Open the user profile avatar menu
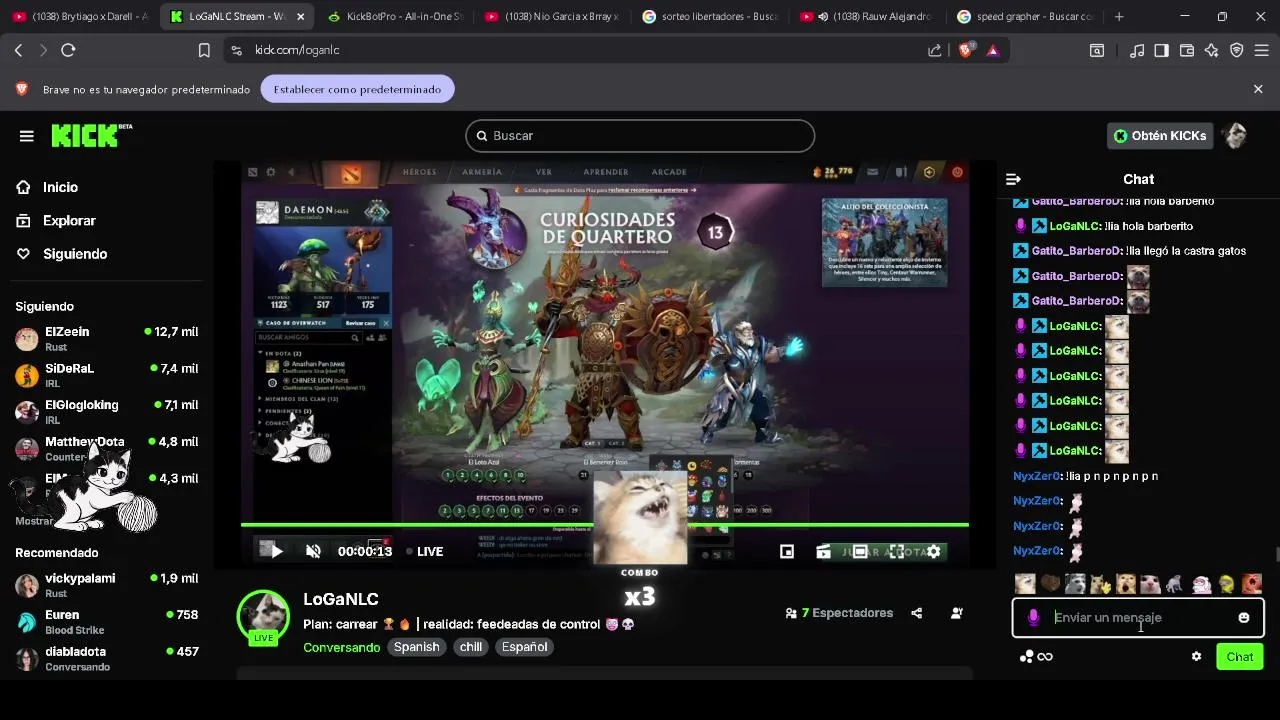The height and width of the screenshot is (720, 1280). 1235,136
